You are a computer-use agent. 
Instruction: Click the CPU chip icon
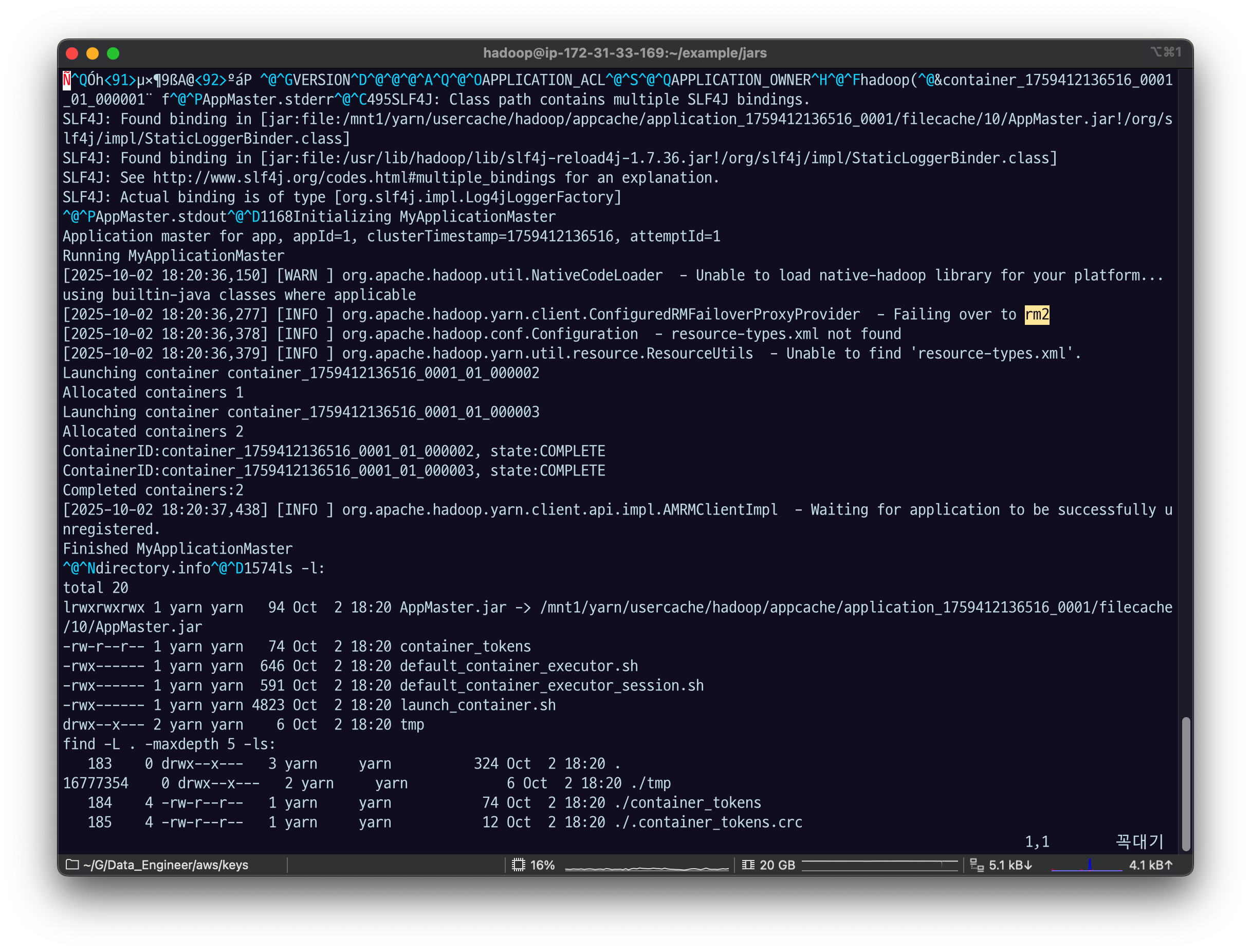pos(518,865)
